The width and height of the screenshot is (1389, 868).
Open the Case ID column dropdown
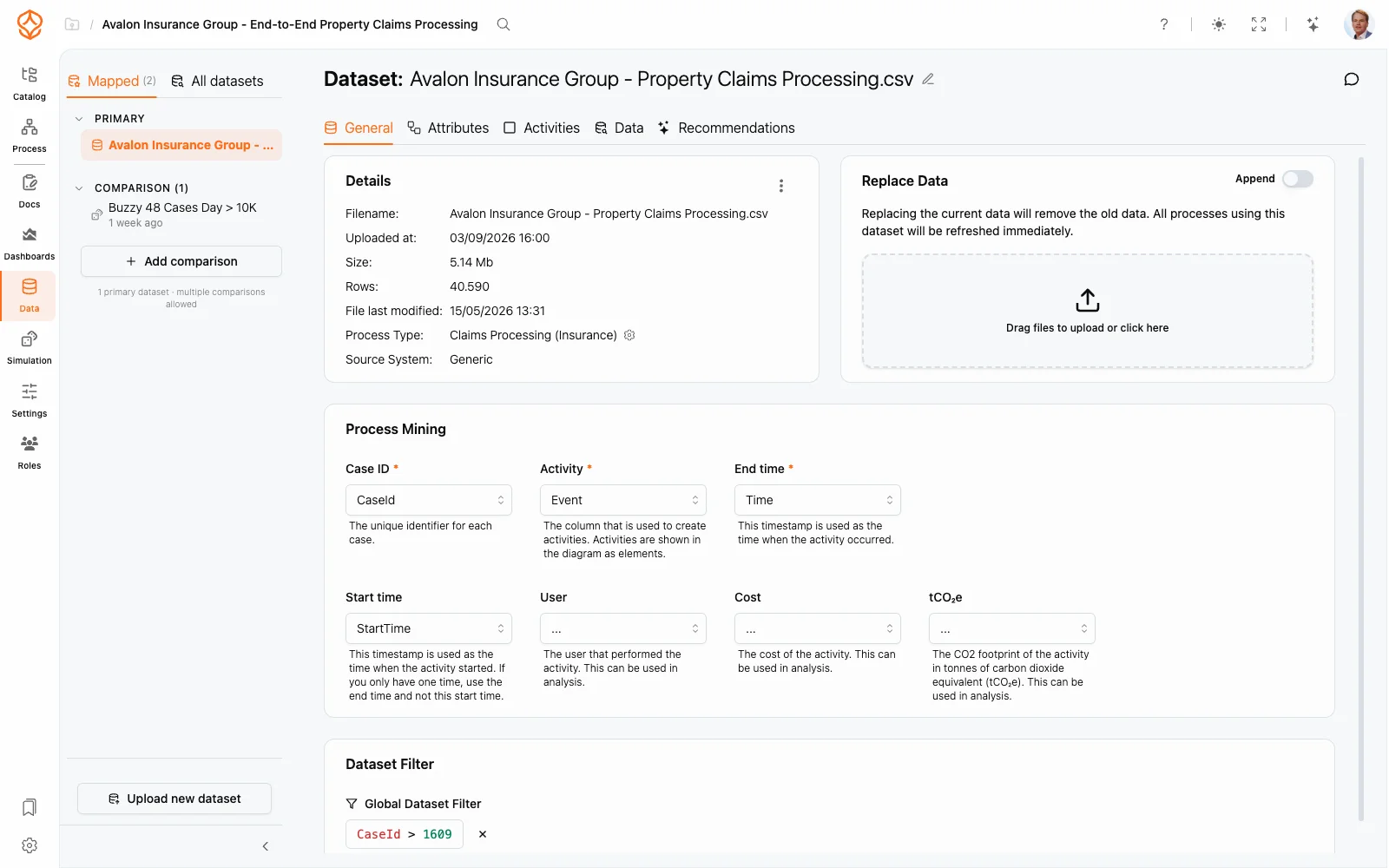[429, 500]
